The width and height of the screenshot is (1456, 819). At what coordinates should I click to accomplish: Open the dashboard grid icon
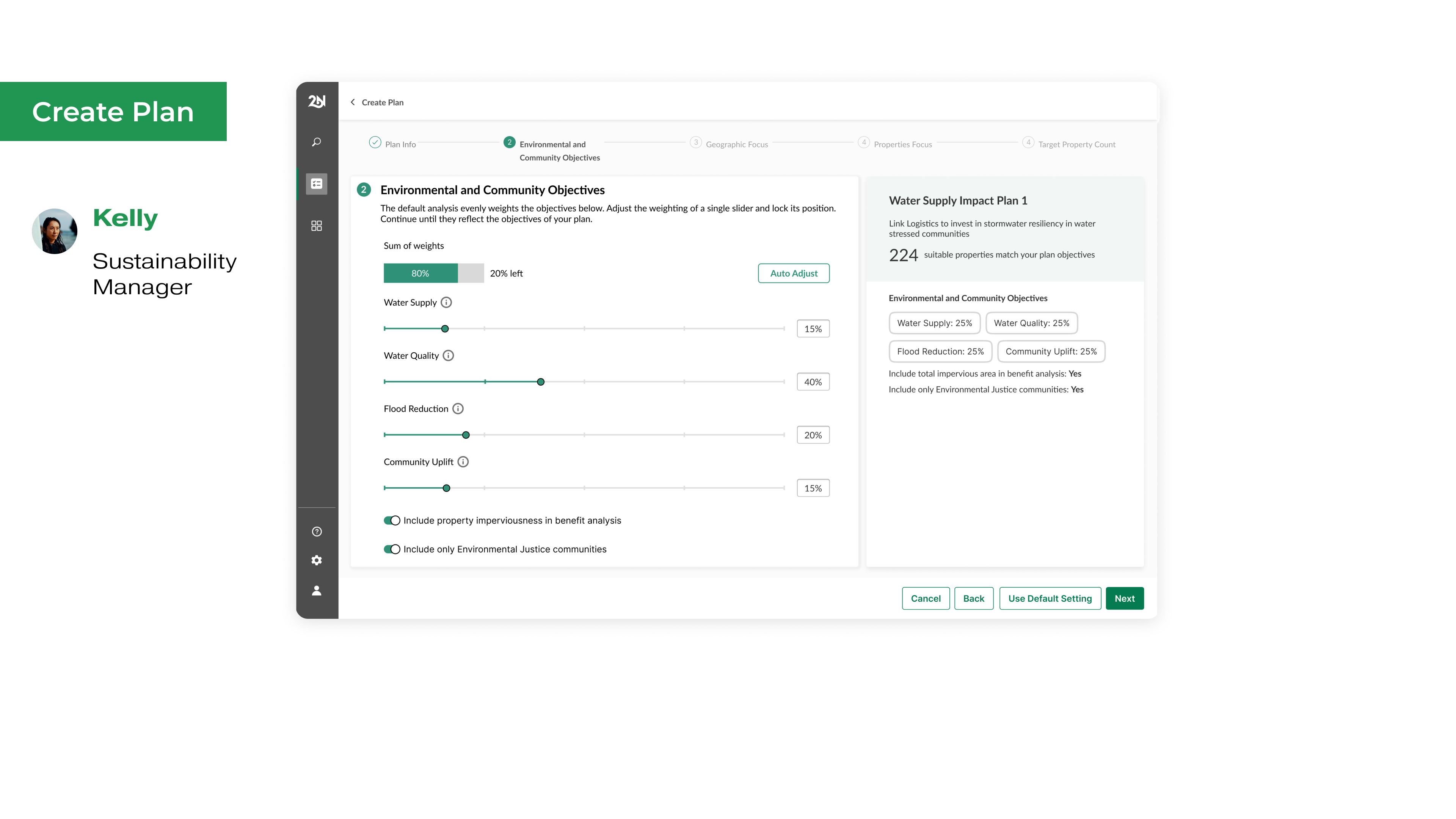click(x=317, y=226)
